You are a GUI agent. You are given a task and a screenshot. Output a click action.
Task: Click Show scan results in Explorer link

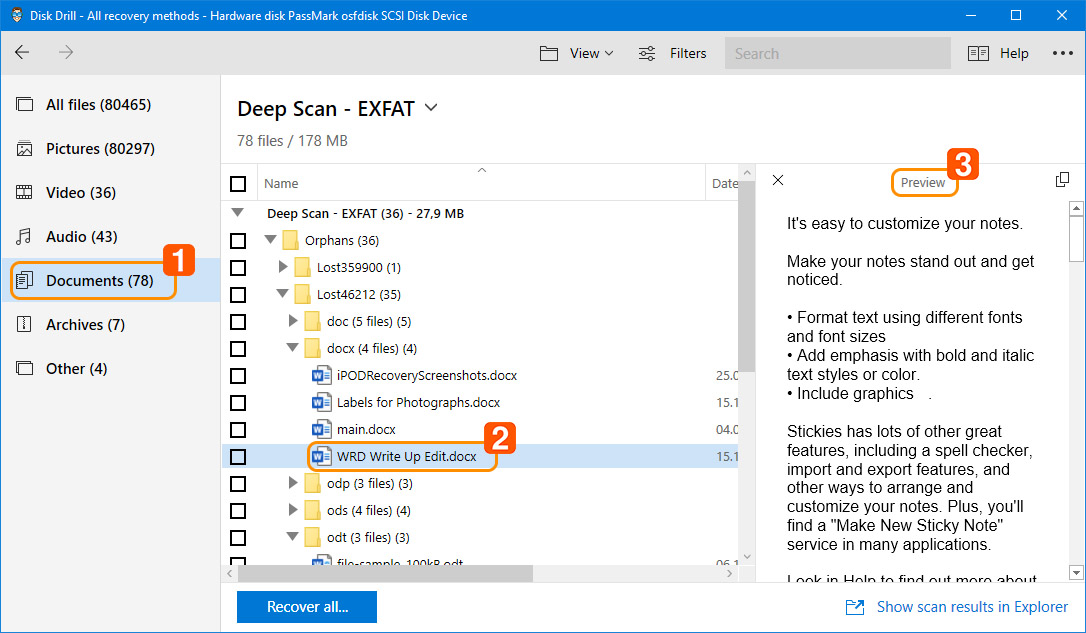pyautogui.click(x=972, y=607)
